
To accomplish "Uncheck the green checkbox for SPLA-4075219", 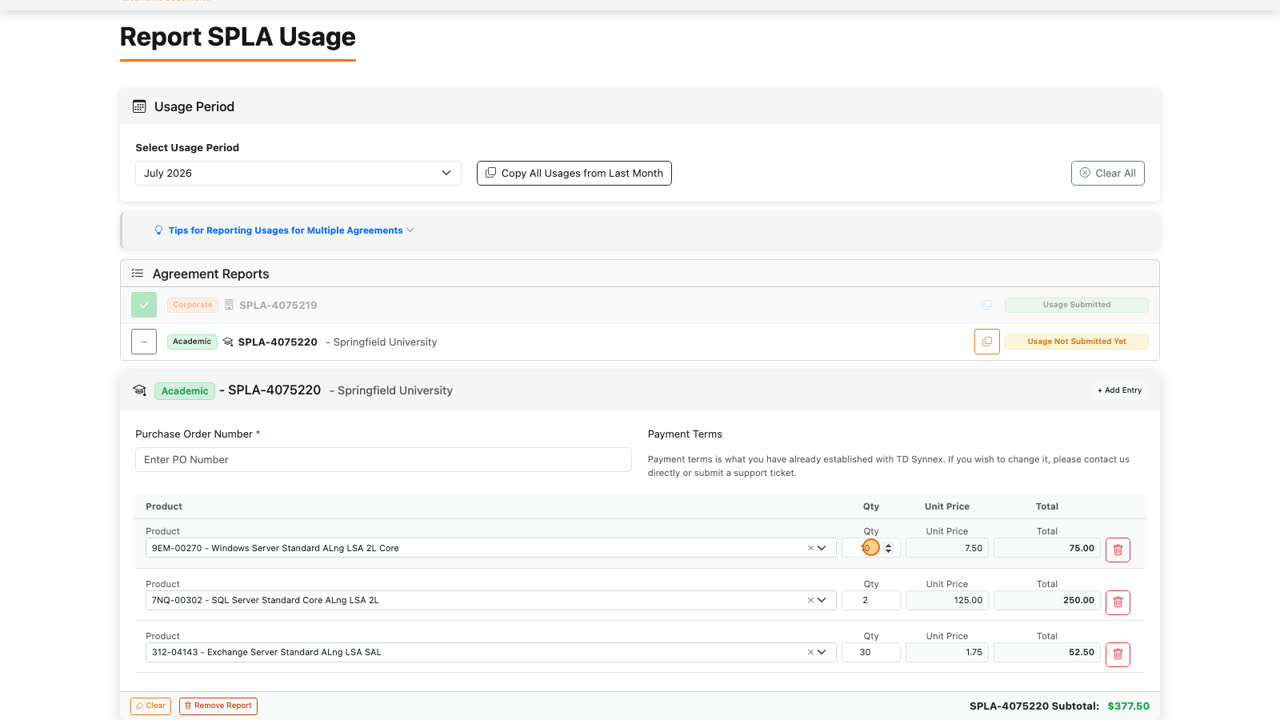I will click(144, 305).
